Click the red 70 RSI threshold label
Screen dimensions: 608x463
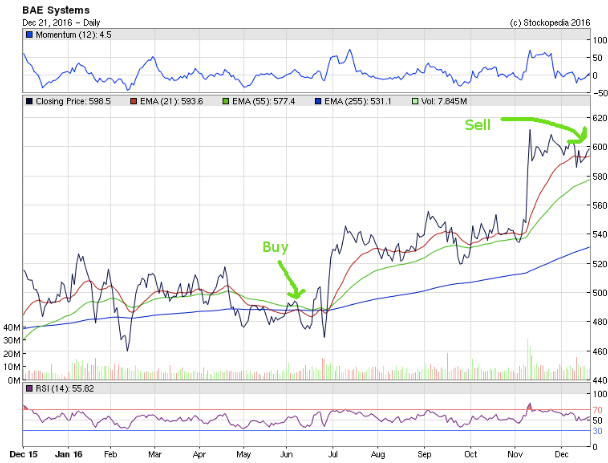tap(598, 410)
